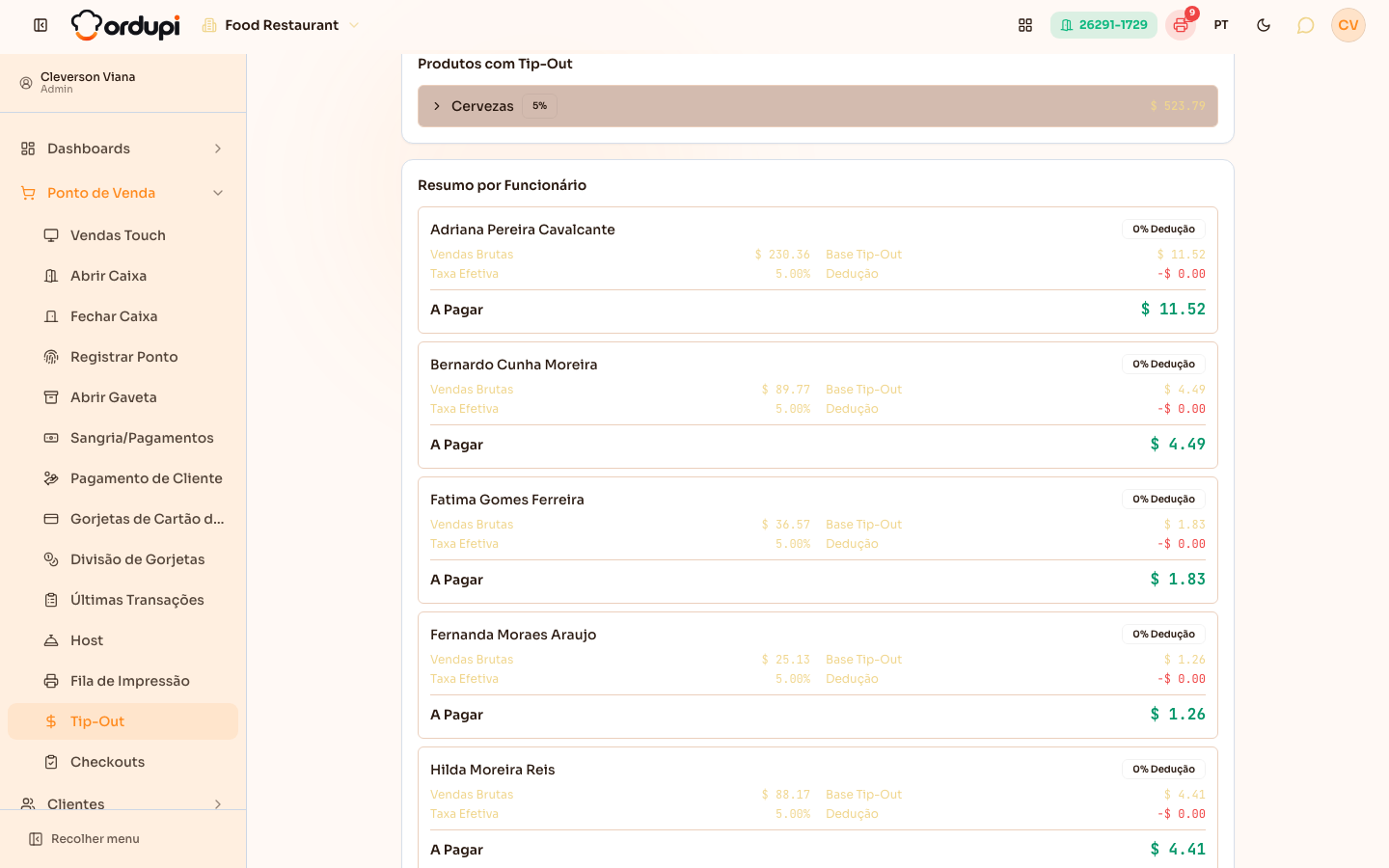Screen dimensions: 1389x868
Task: Open the Food Restaurant selector dropdown
Action: (281, 25)
